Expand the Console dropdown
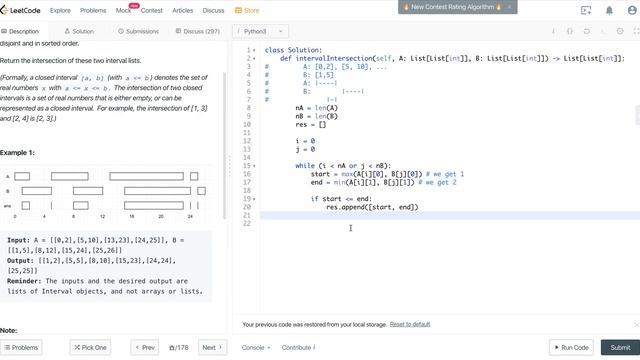Viewport: 640px width, 360px height. point(256,348)
